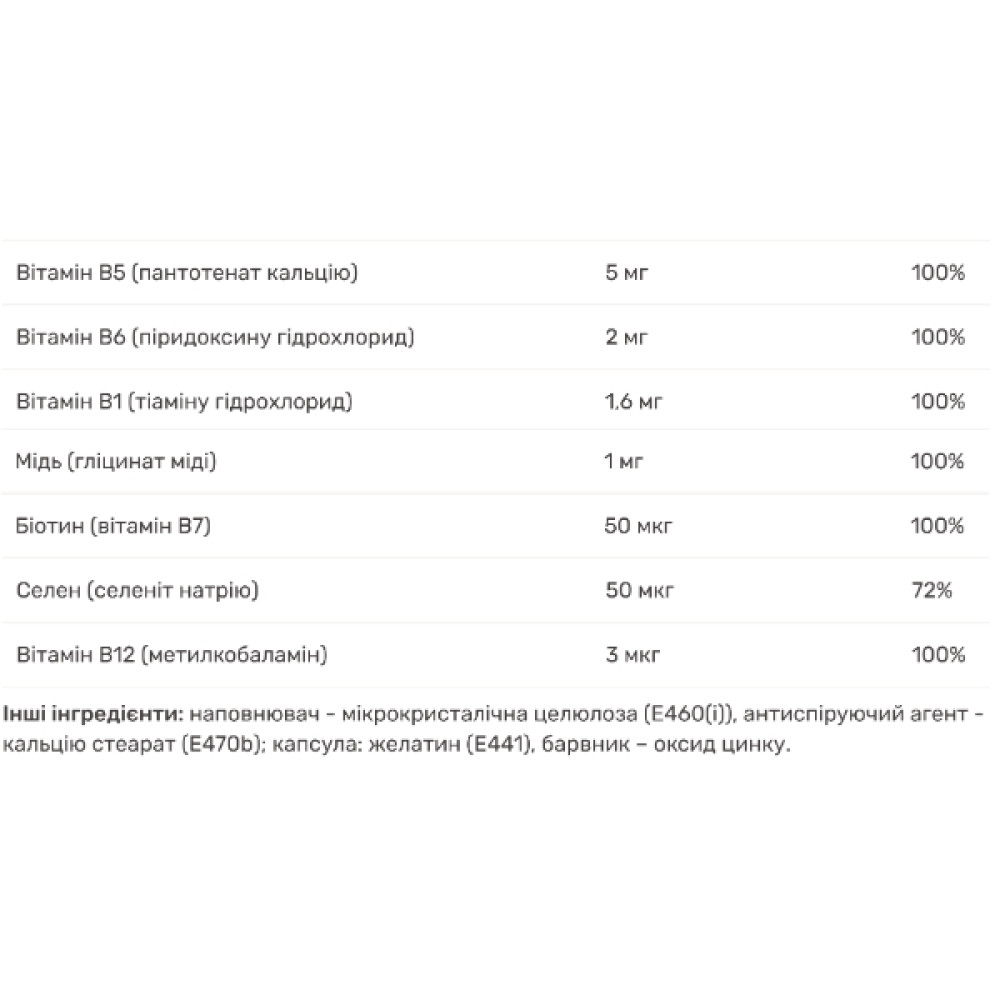1000x1000 pixels.
Task: Click the Вітамін B5 (пантотенат кальцію) row label
Action: click(x=187, y=273)
